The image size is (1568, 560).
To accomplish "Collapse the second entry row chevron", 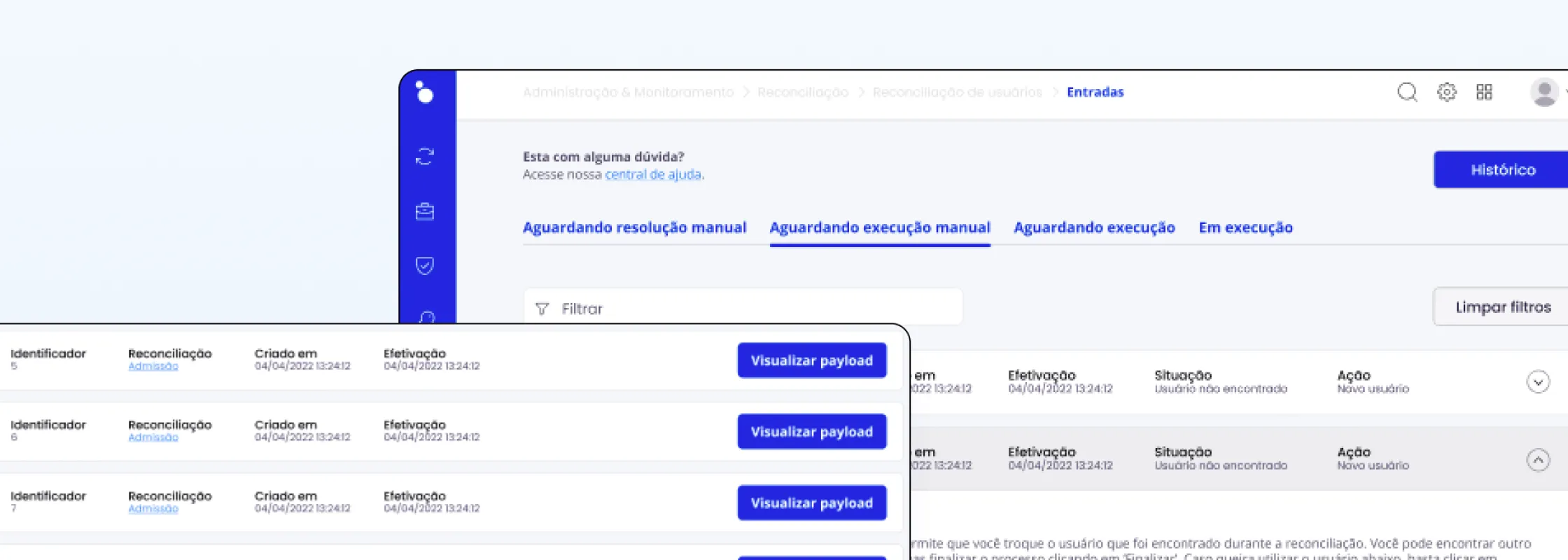I will [x=1538, y=460].
